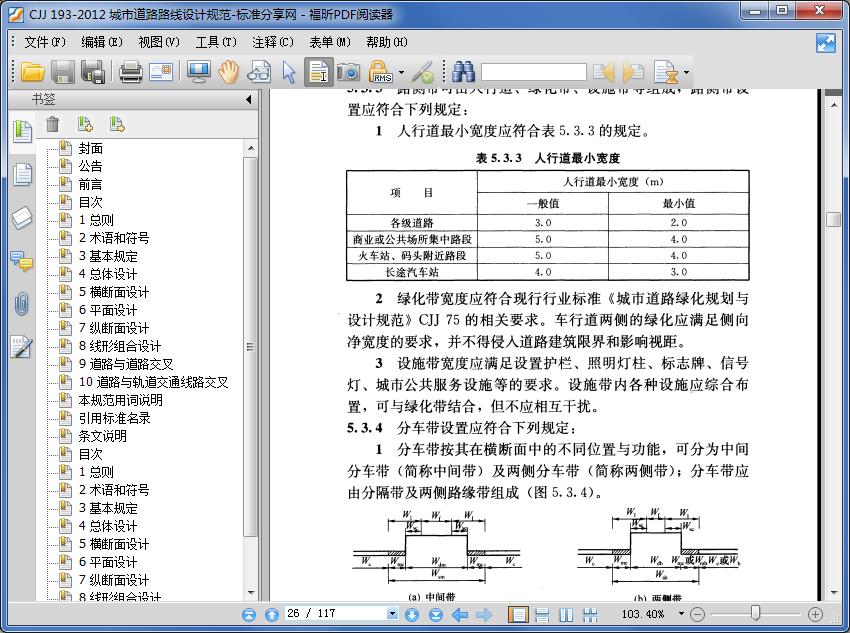Open the search options dropdown arrow
The height and width of the screenshot is (633, 850).
click(x=686, y=72)
